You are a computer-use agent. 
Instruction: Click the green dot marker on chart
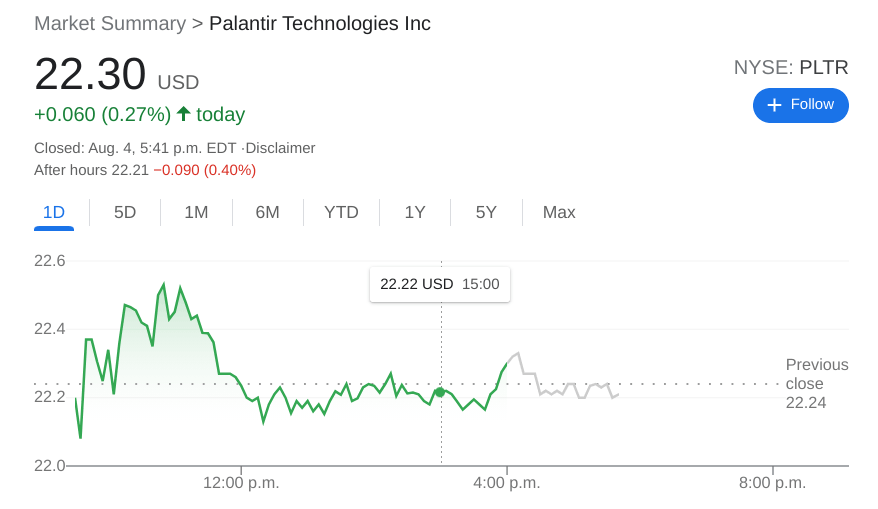440,392
